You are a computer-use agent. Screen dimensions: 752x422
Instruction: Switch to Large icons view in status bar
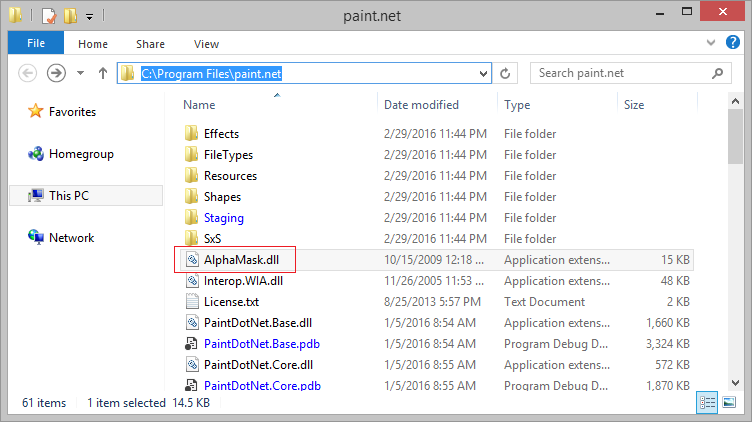(x=729, y=402)
